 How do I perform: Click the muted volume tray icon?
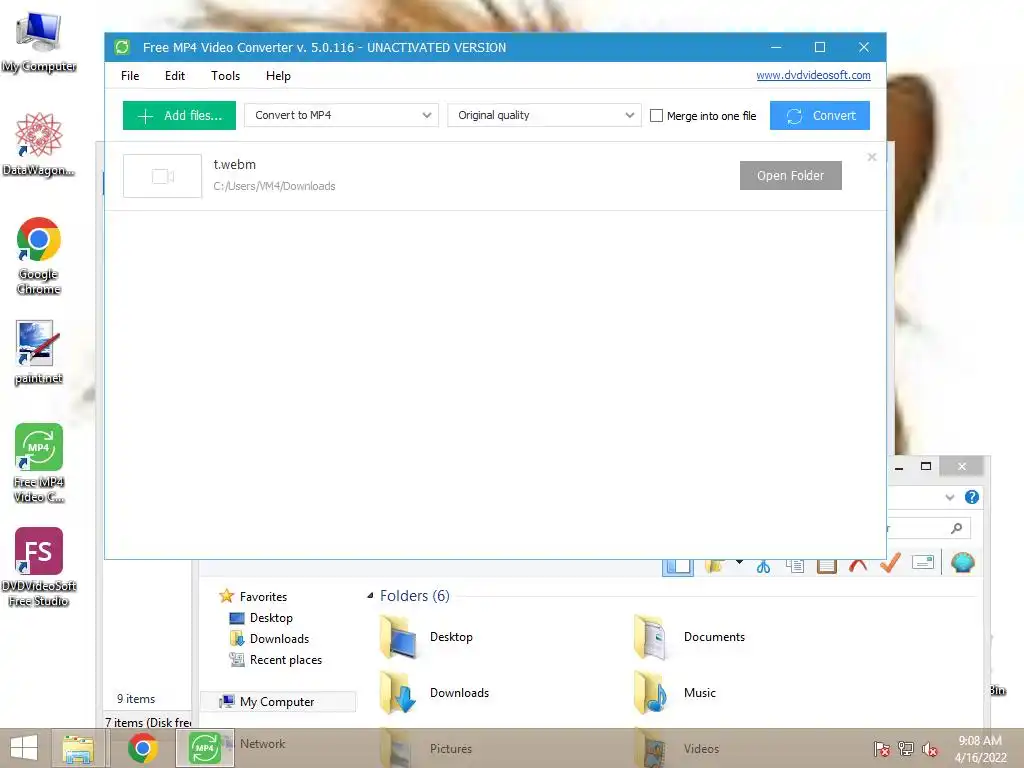930,749
